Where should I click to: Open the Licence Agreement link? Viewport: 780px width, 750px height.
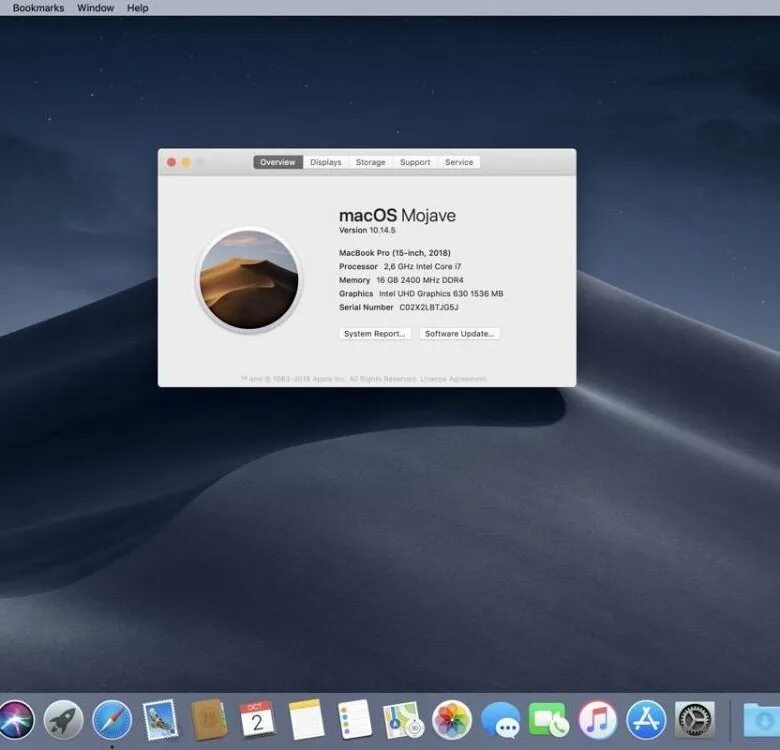(453, 379)
